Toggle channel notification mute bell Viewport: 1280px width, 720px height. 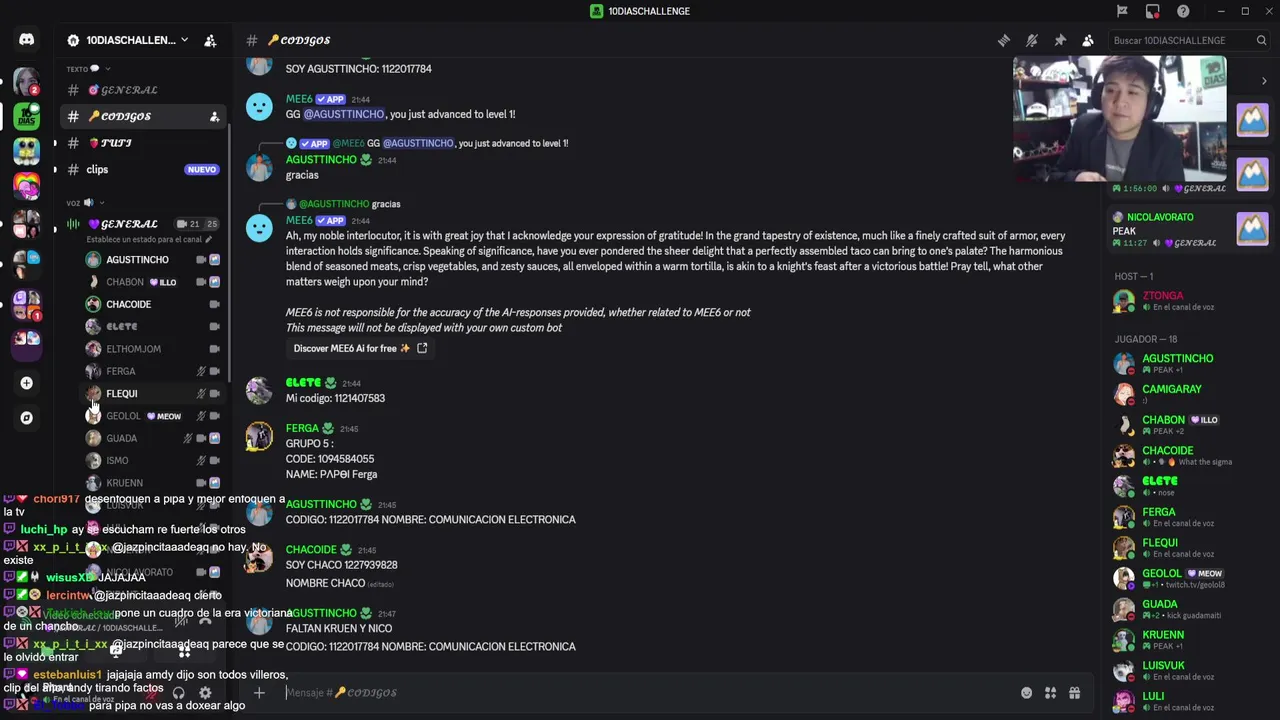[x=1032, y=41]
